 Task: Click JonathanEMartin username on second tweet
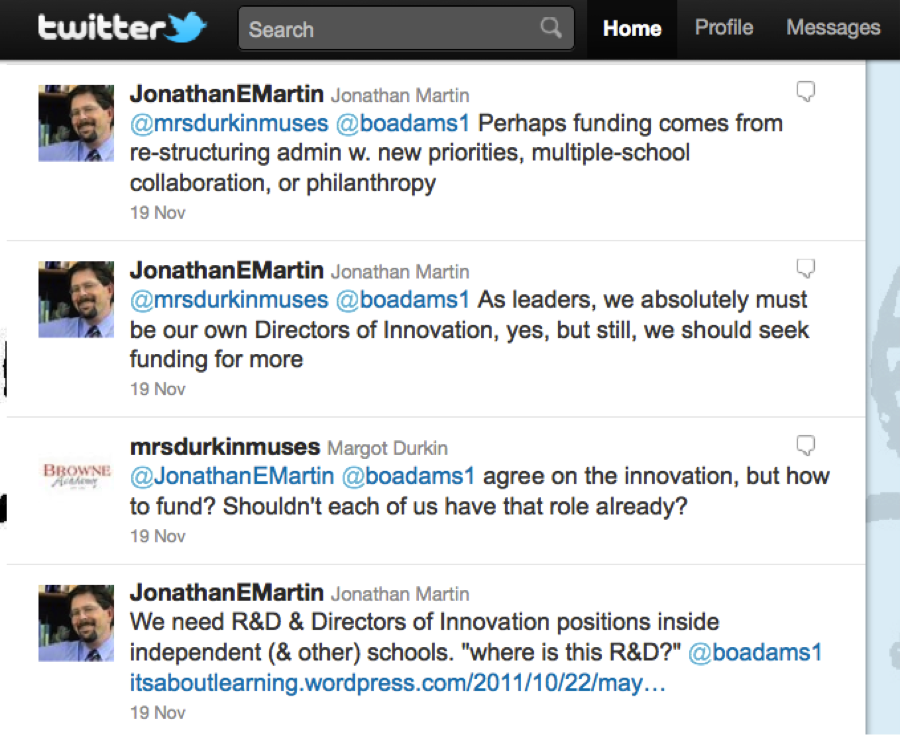coord(226,270)
